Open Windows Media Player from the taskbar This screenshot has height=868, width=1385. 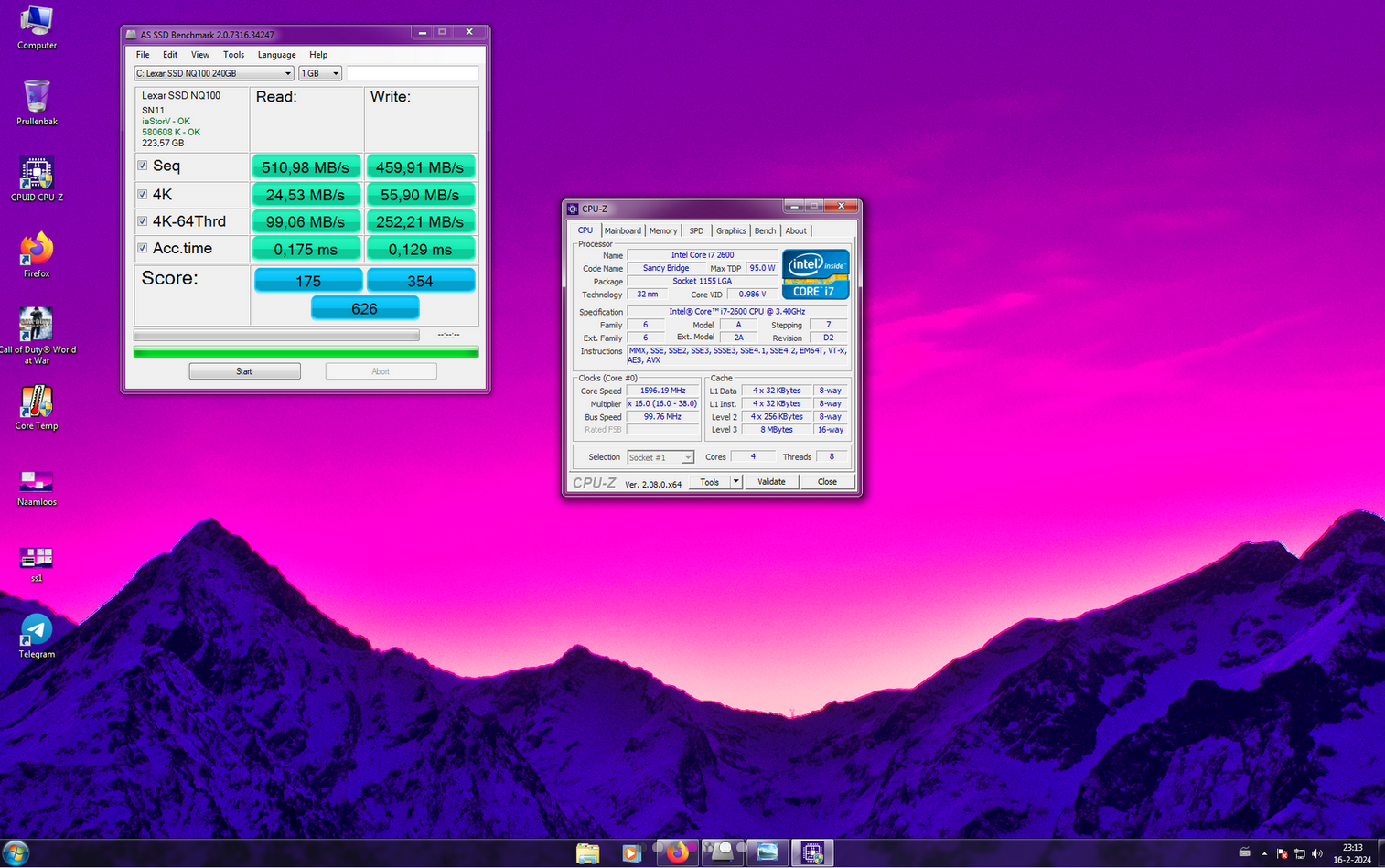coord(631,853)
